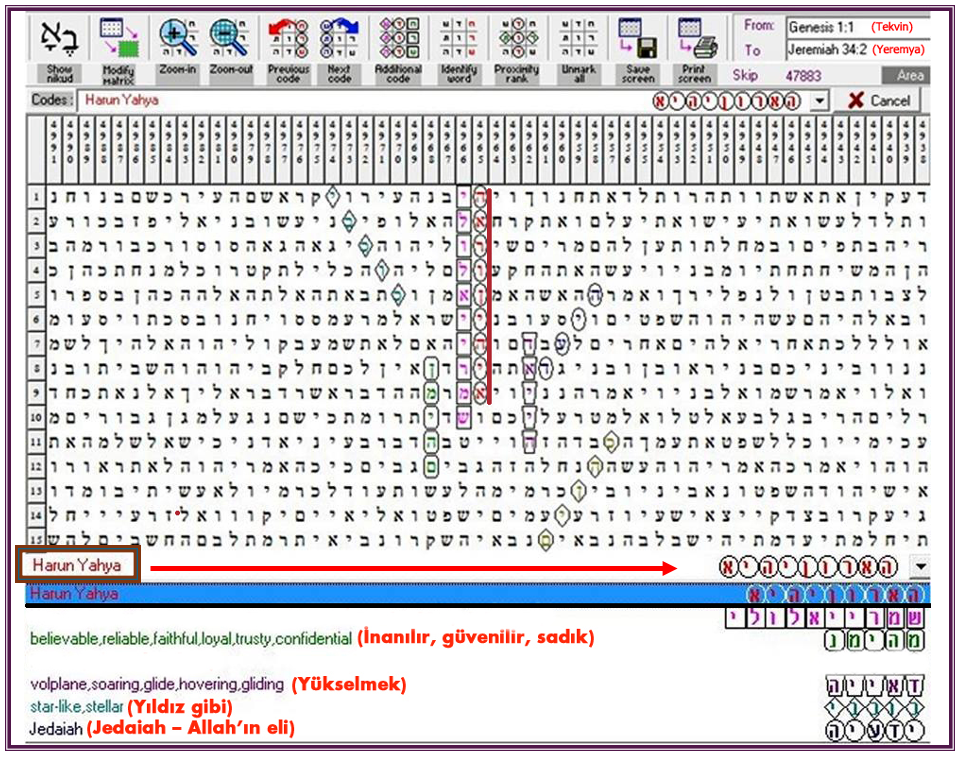Click the Cancel button
The width and height of the screenshot is (960, 758).
pyautogui.click(x=878, y=100)
